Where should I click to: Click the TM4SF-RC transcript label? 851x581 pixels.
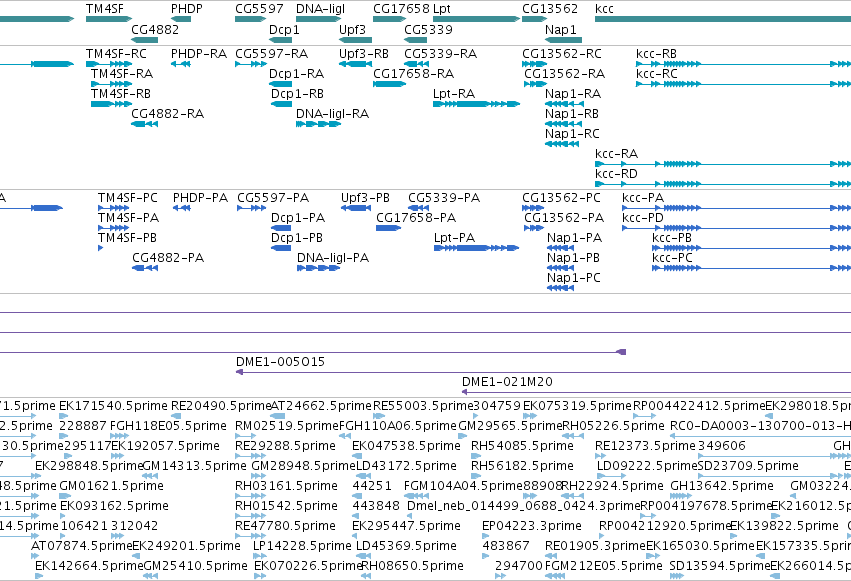pyautogui.click(x=116, y=54)
